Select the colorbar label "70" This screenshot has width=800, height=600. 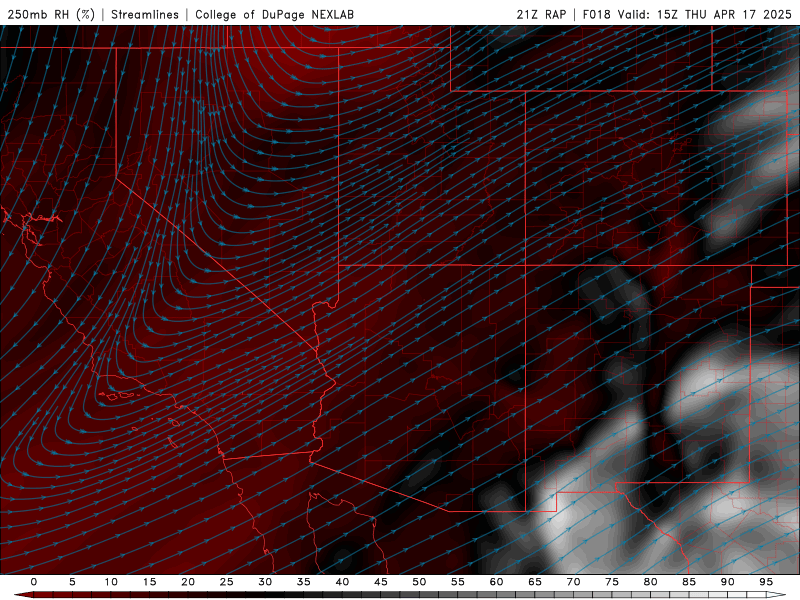(x=573, y=582)
